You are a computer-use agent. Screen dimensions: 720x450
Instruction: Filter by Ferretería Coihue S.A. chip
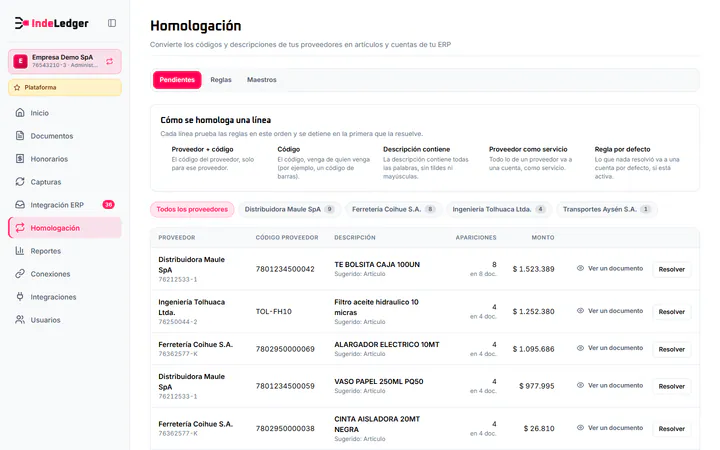(x=394, y=209)
